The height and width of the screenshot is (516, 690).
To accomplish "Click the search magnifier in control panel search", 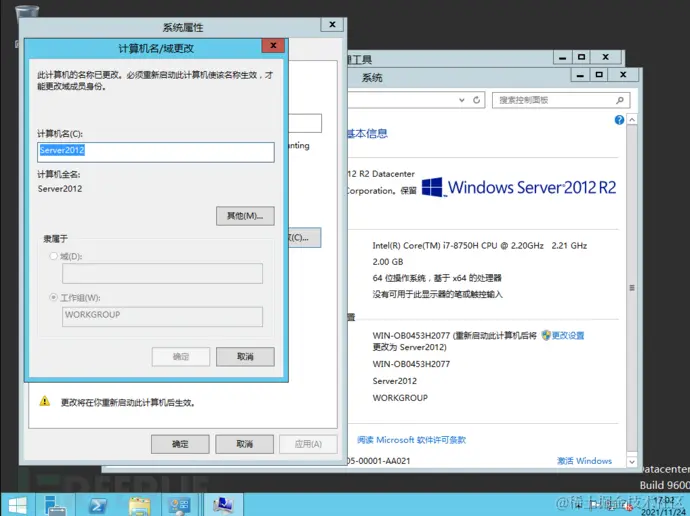I will click(x=620, y=100).
